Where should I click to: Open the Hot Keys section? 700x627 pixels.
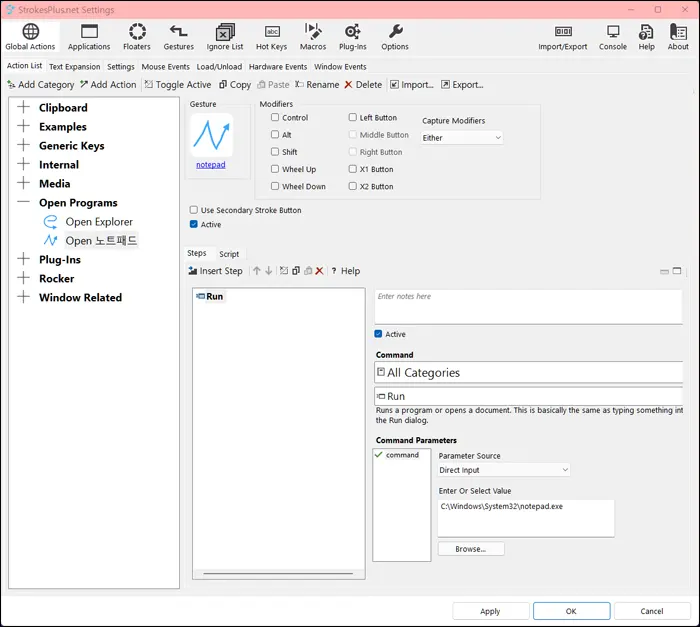271,37
